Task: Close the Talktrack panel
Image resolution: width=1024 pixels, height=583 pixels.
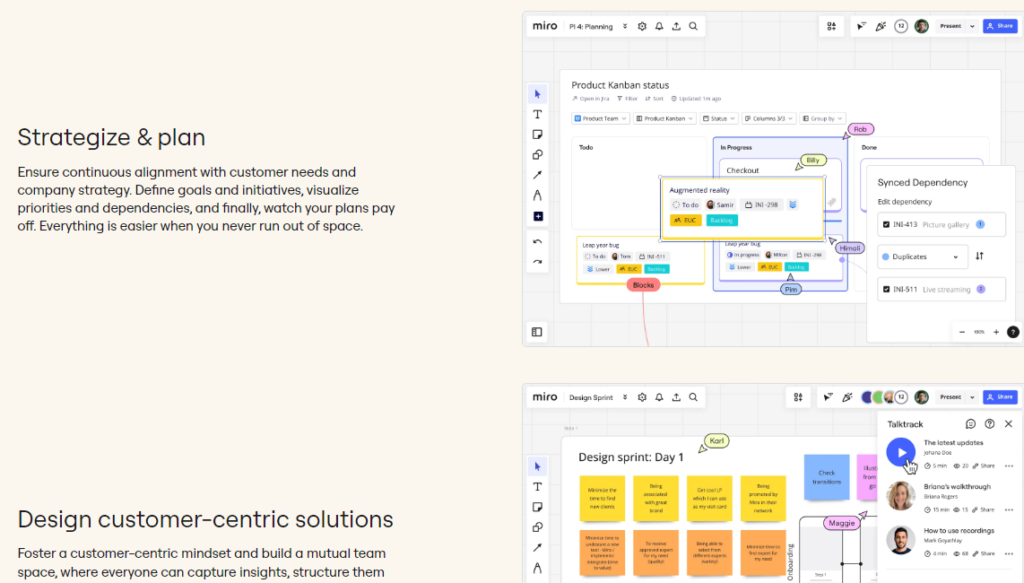Action: [1008, 424]
